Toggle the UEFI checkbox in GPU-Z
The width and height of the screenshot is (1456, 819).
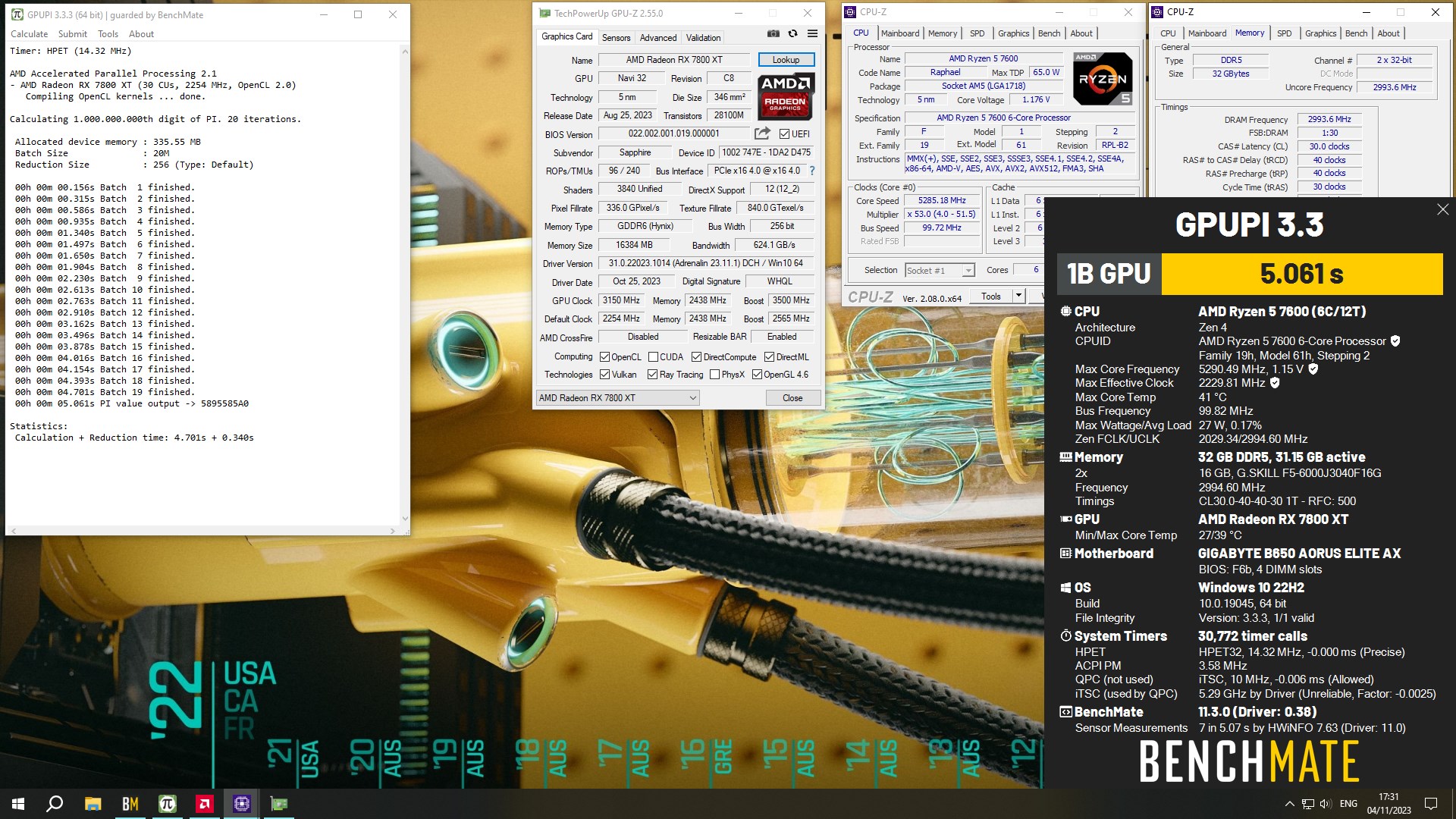pyautogui.click(x=784, y=134)
